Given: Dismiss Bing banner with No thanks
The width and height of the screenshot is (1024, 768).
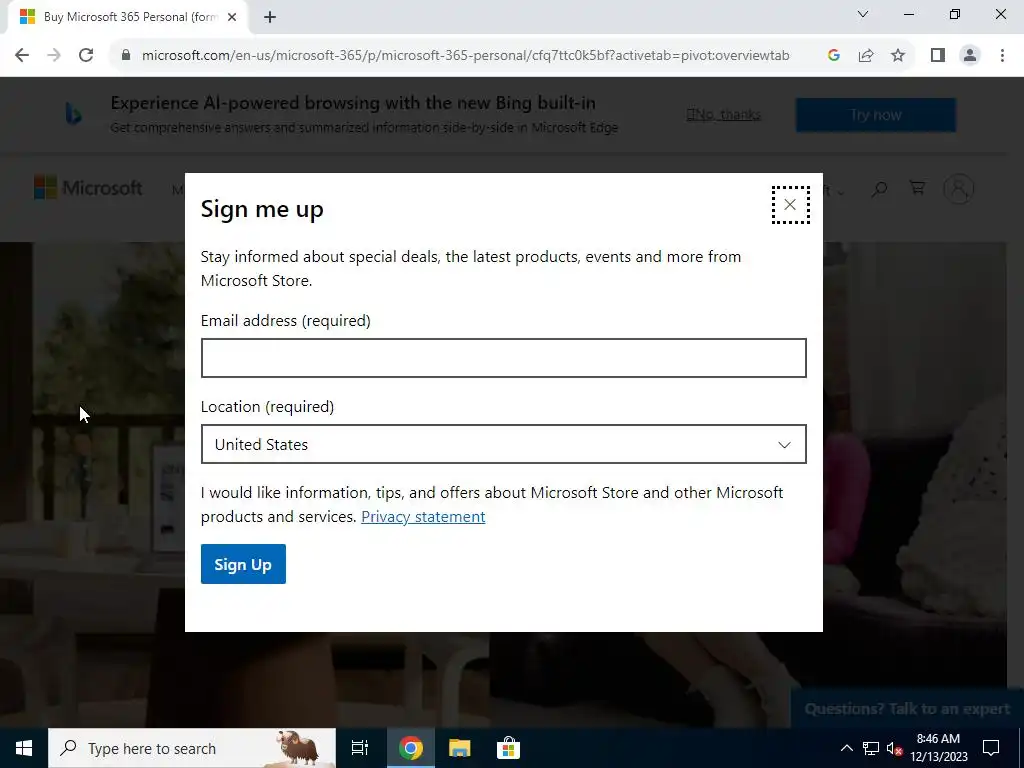Looking at the screenshot, I should 724,115.
